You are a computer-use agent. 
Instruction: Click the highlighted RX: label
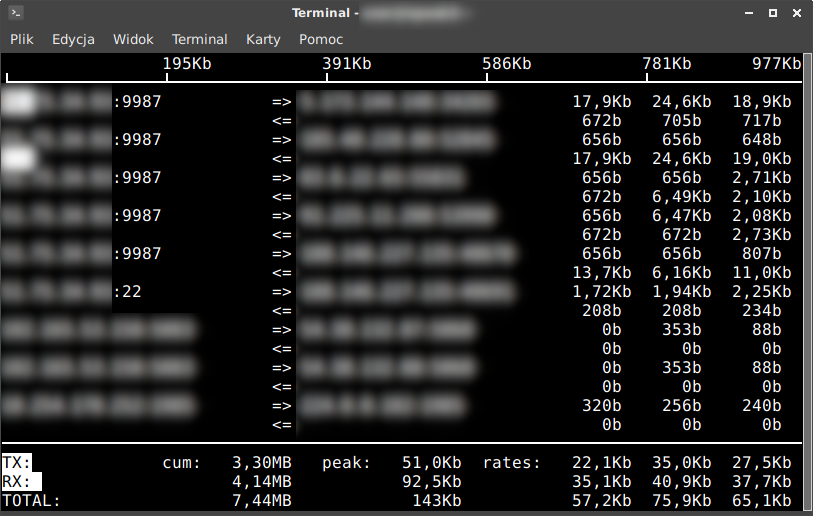click(x=17, y=482)
